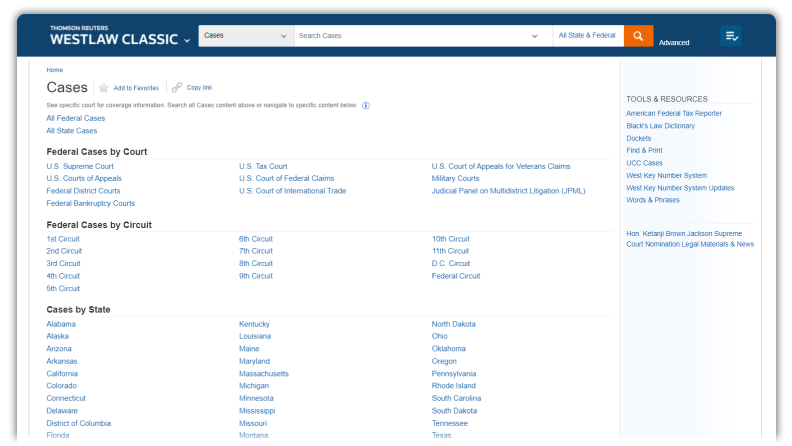Open Judicial Panel on Multidistrict Litigation

tap(509, 191)
